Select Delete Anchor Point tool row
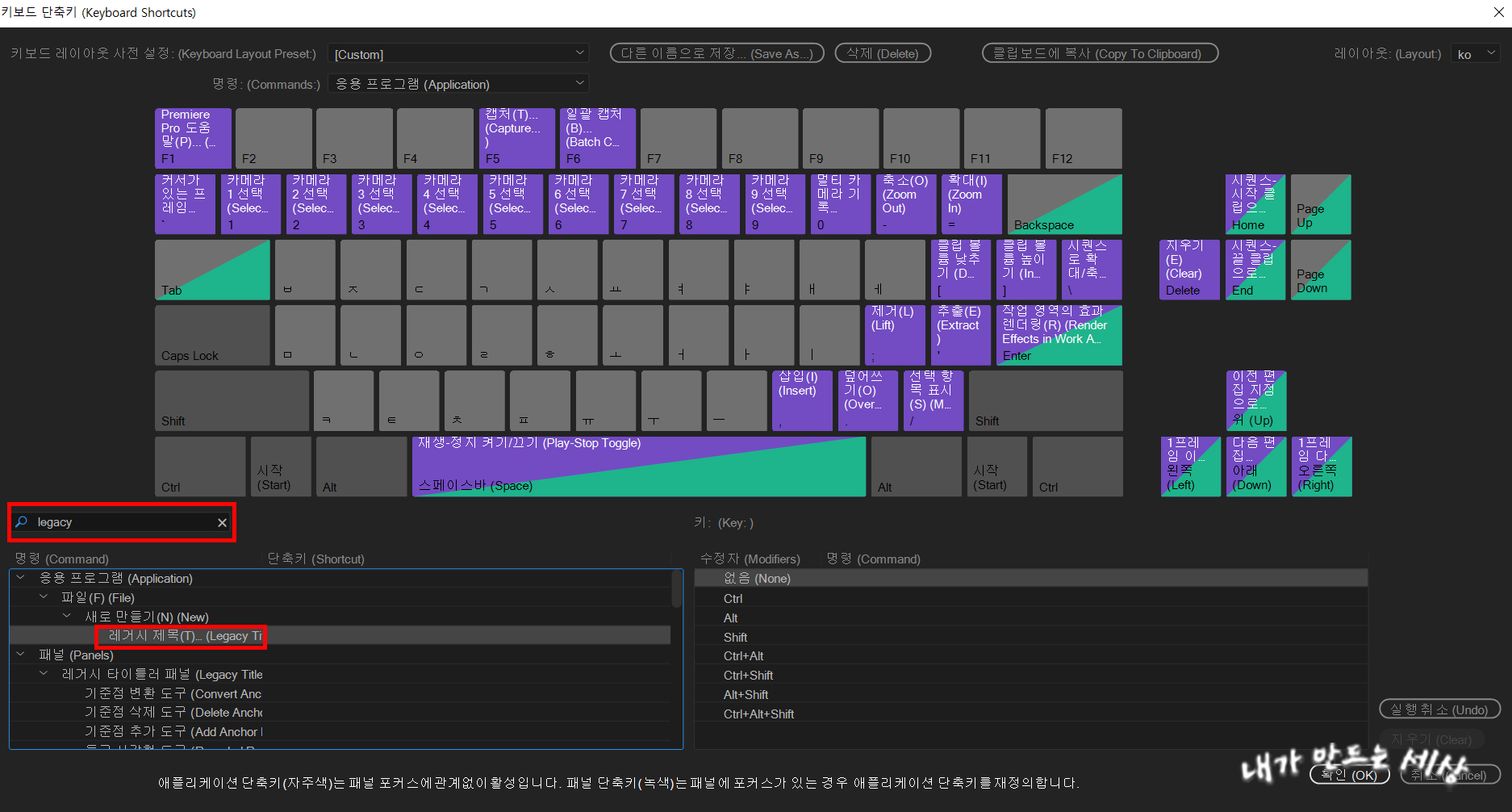The height and width of the screenshot is (812, 1512). pos(340,713)
